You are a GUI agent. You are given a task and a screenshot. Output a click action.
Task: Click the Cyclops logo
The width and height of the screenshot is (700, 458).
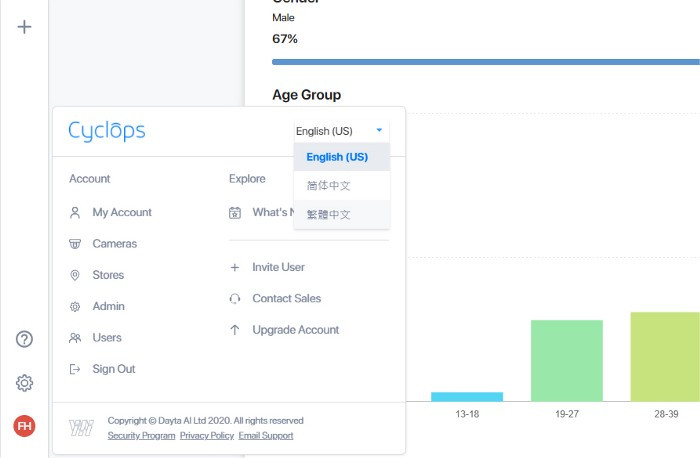pos(107,131)
